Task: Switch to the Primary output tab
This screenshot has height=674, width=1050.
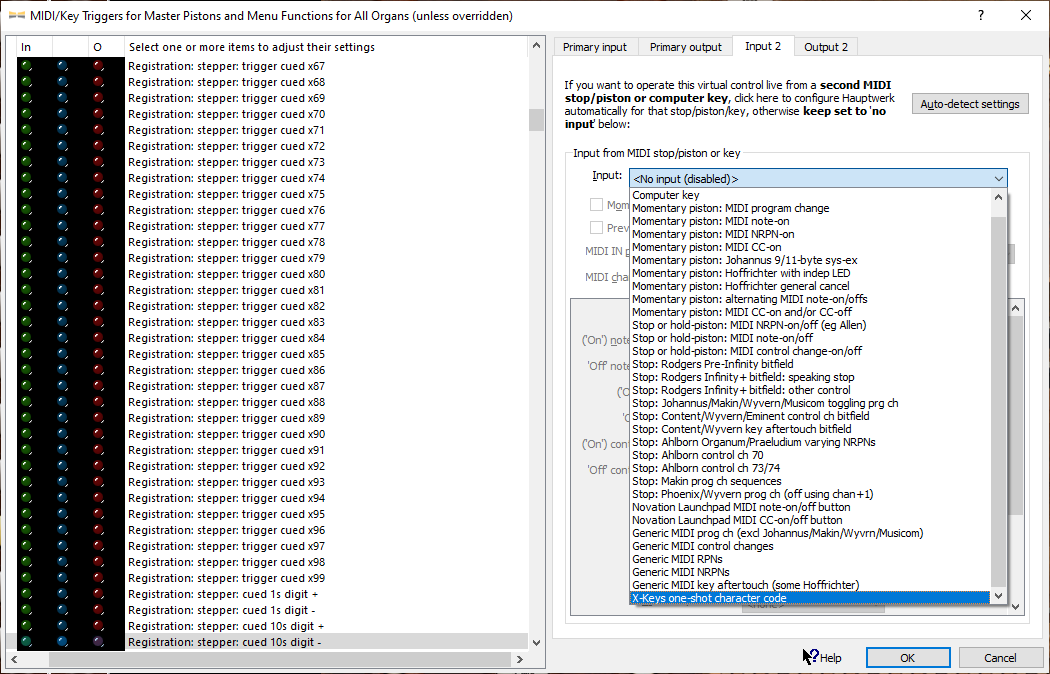Action: pyautogui.click(x=685, y=47)
